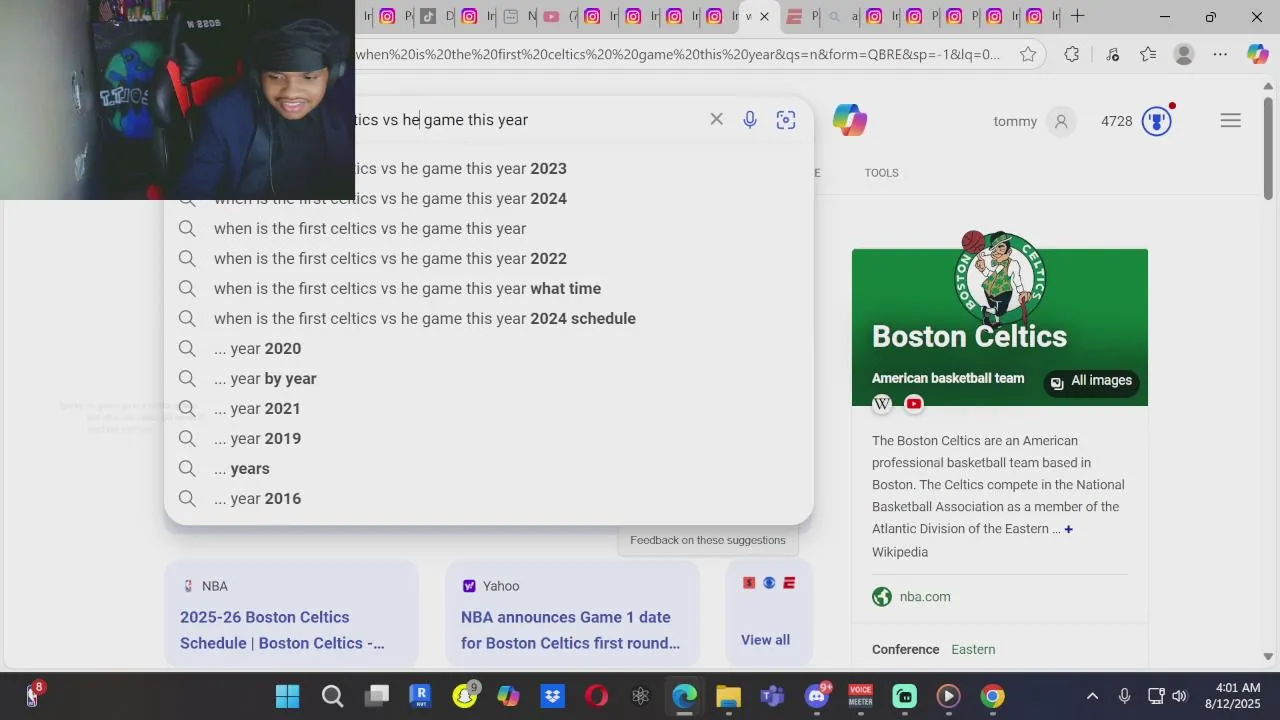Open Google Chrome from the taskbar

click(x=992, y=696)
